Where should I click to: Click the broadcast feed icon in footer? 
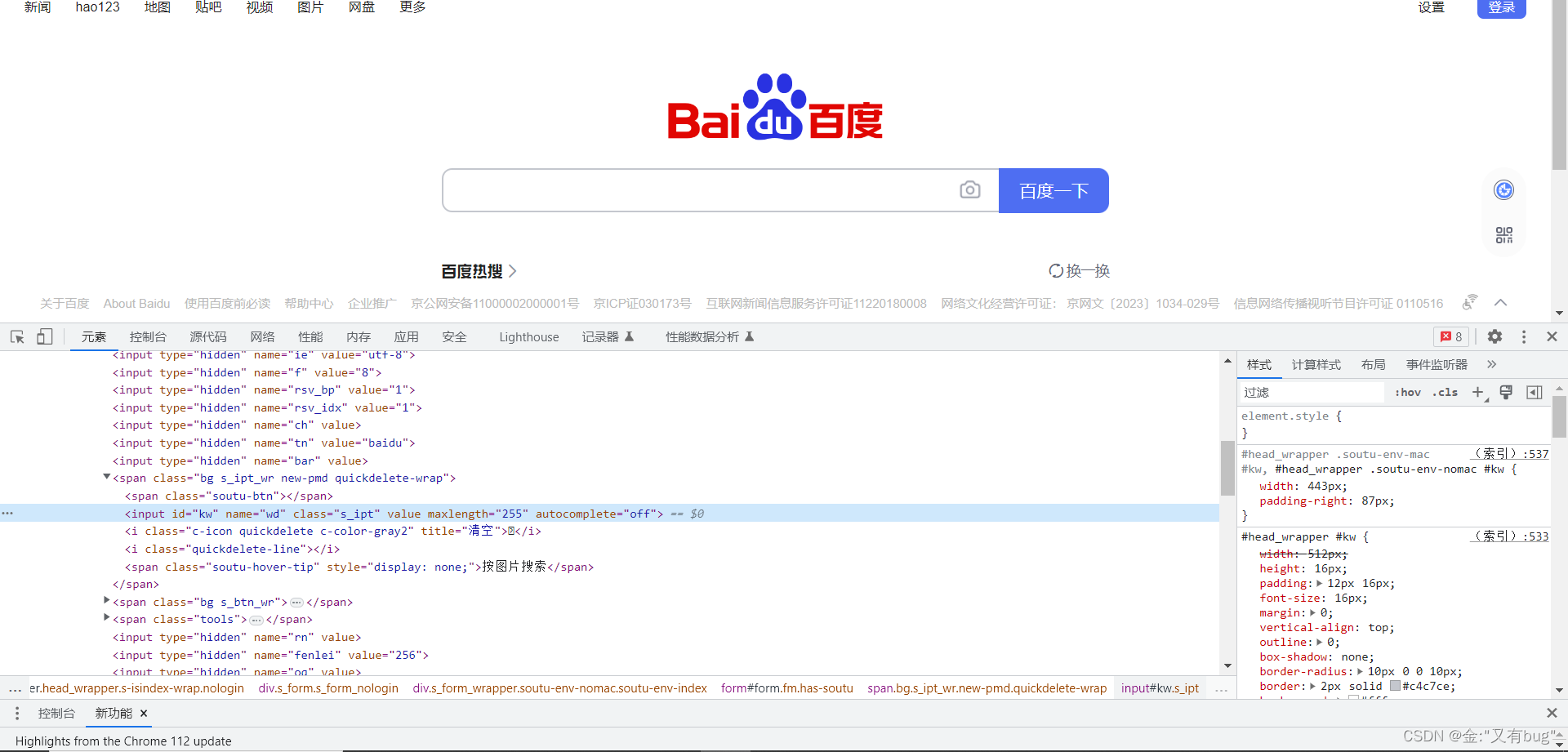1469,302
